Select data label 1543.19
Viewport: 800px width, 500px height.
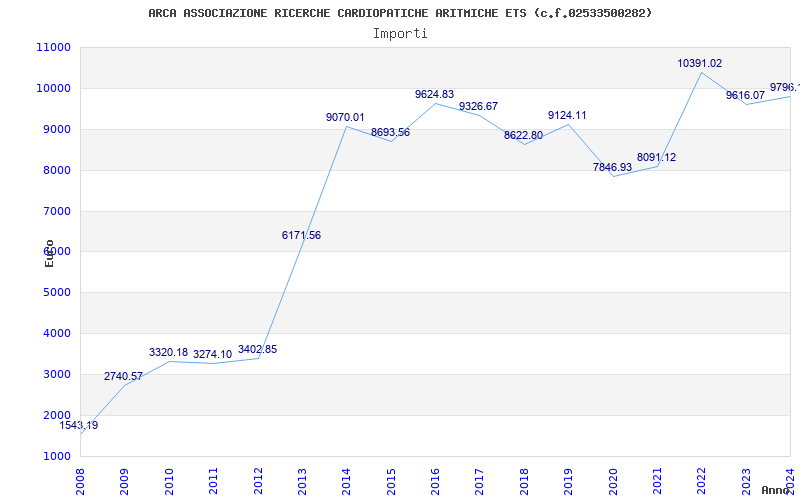point(79,425)
